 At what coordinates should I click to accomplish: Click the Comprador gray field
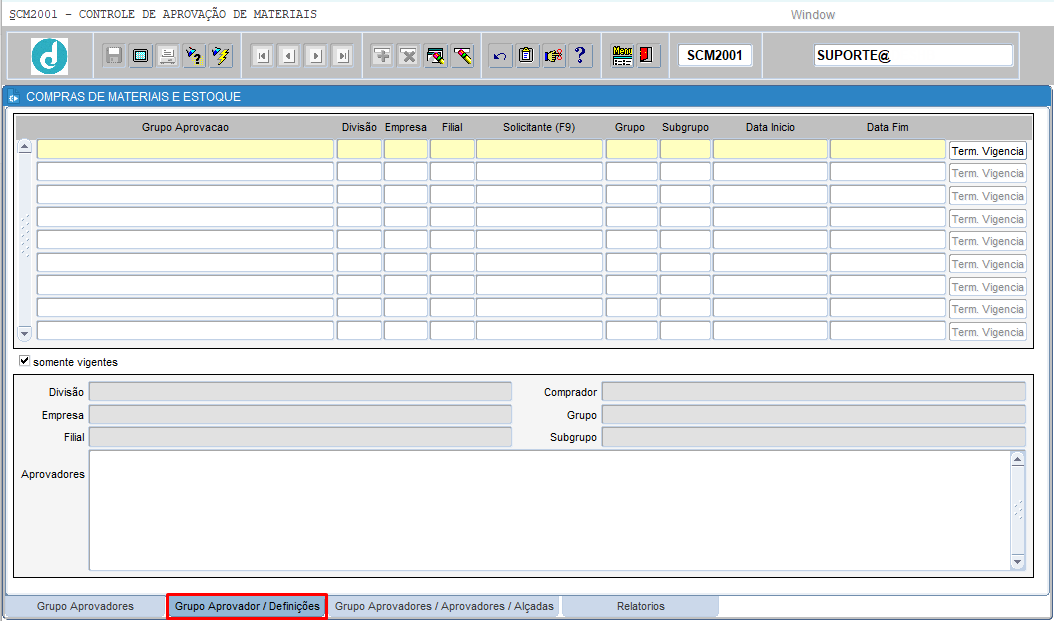(x=813, y=392)
